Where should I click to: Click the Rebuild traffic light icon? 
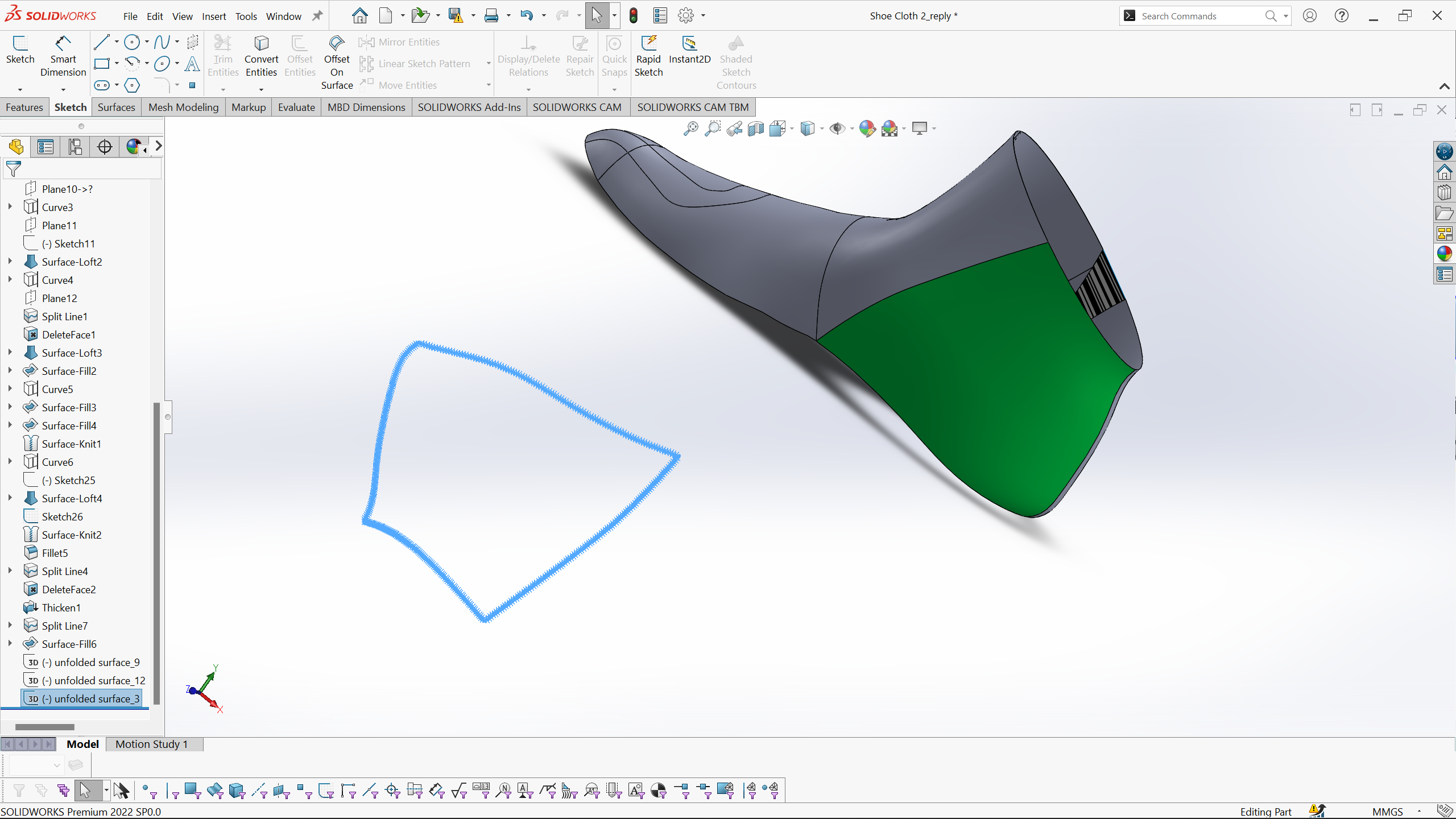634,16
